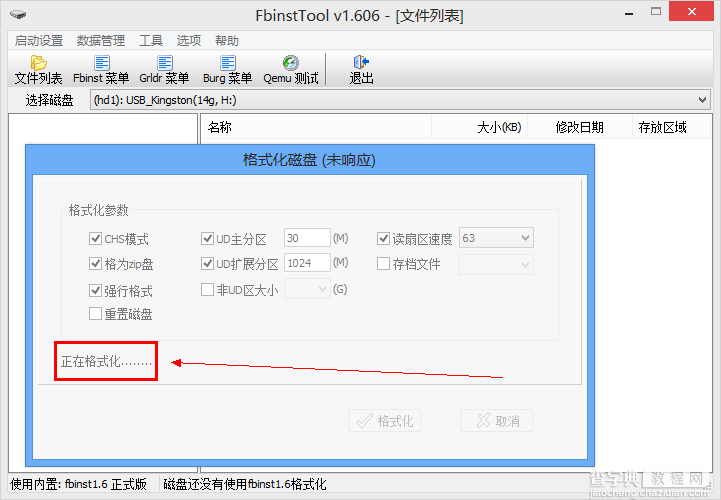
Task: Enable the 存档文件 checkbox
Action: [x=383, y=264]
